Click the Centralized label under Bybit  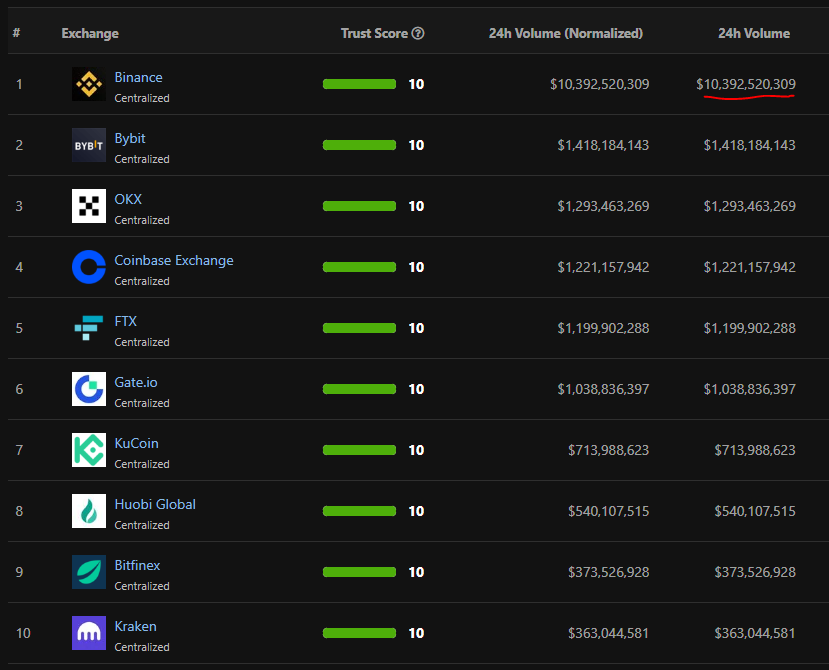tap(142, 159)
